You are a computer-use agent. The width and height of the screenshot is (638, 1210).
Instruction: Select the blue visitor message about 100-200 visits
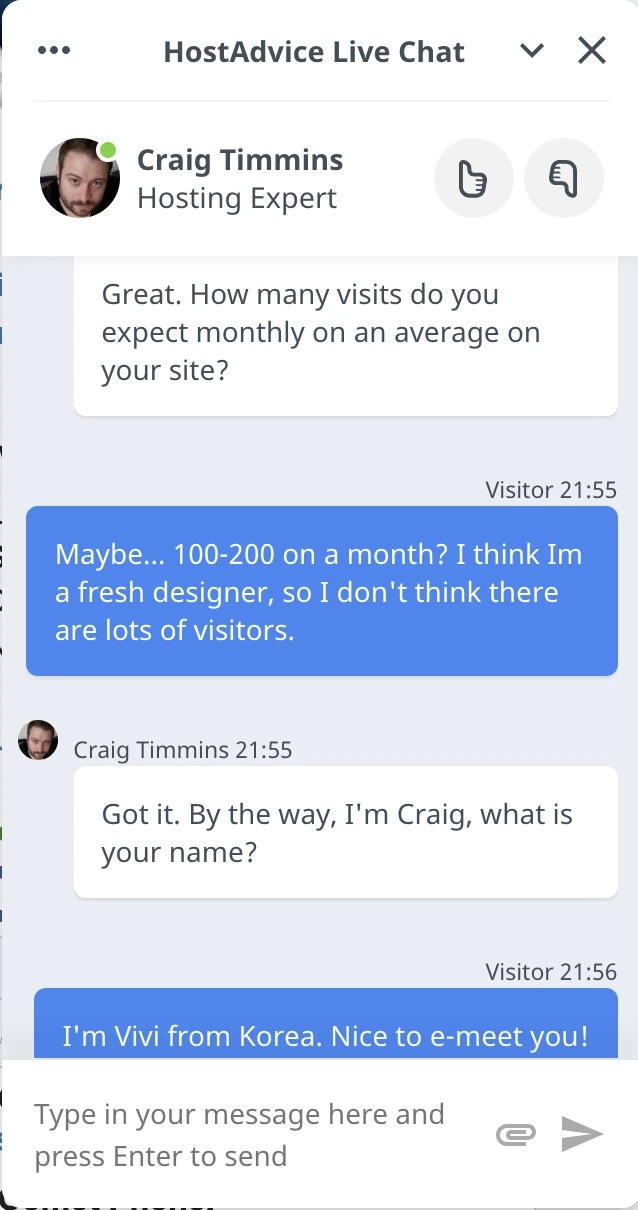coord(322,591)
